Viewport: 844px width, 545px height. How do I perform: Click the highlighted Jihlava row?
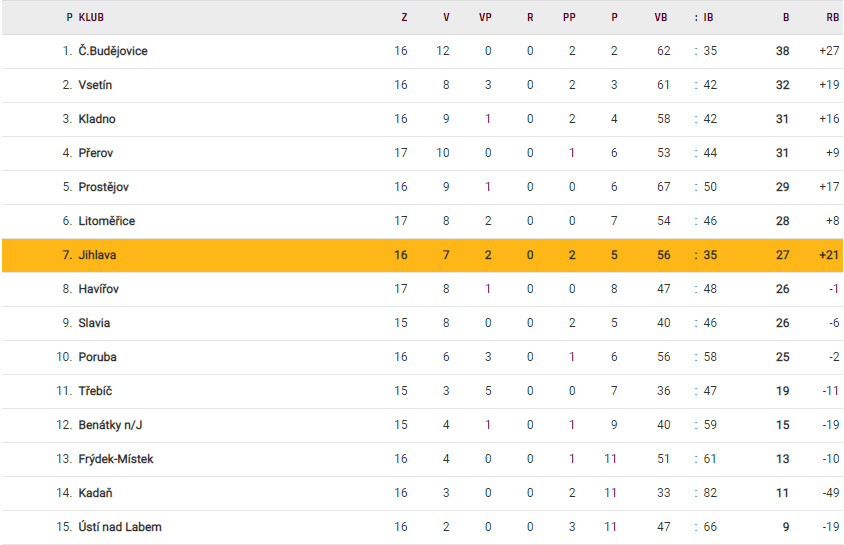click(422, 255)
